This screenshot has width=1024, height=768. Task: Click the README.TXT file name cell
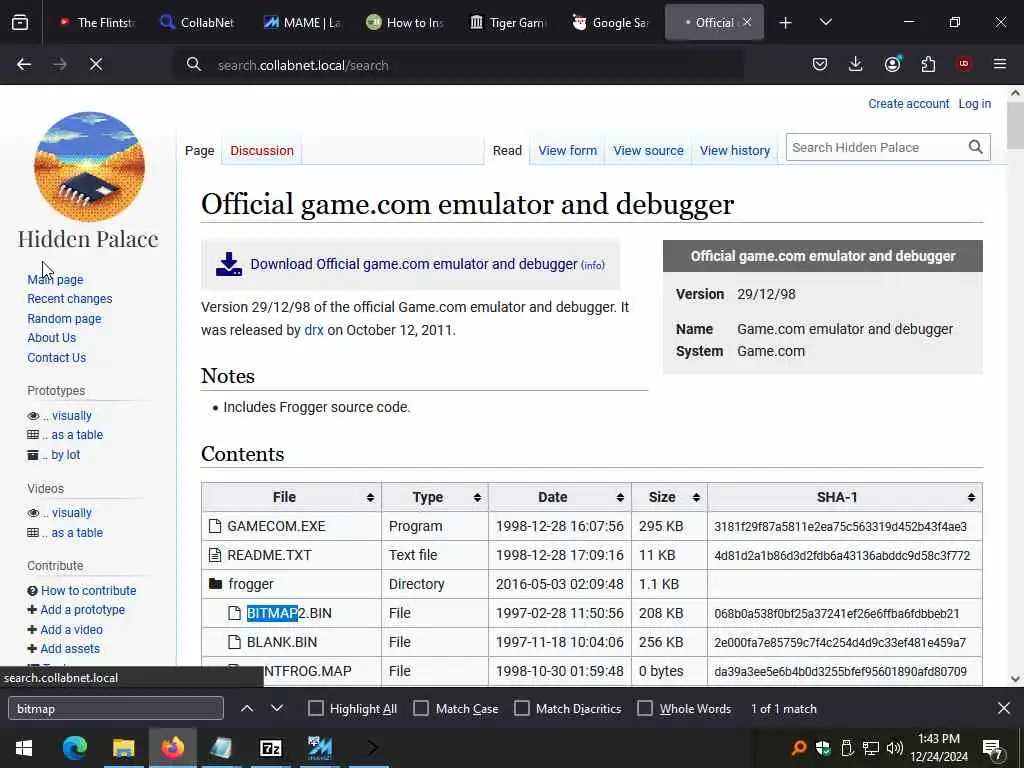pos(269,555)
